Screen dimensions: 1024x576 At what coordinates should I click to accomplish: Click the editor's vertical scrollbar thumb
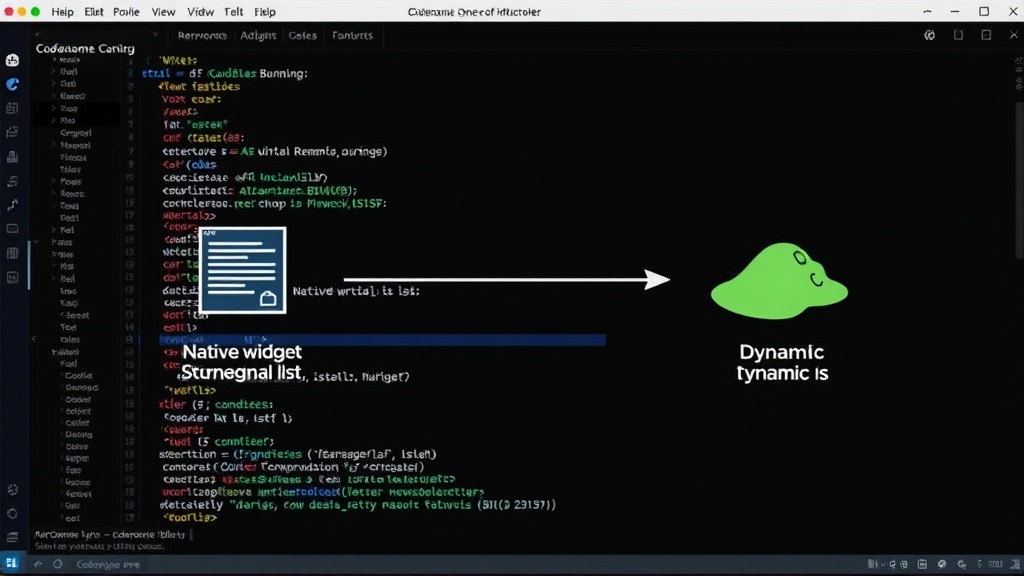pos(1019,180)
